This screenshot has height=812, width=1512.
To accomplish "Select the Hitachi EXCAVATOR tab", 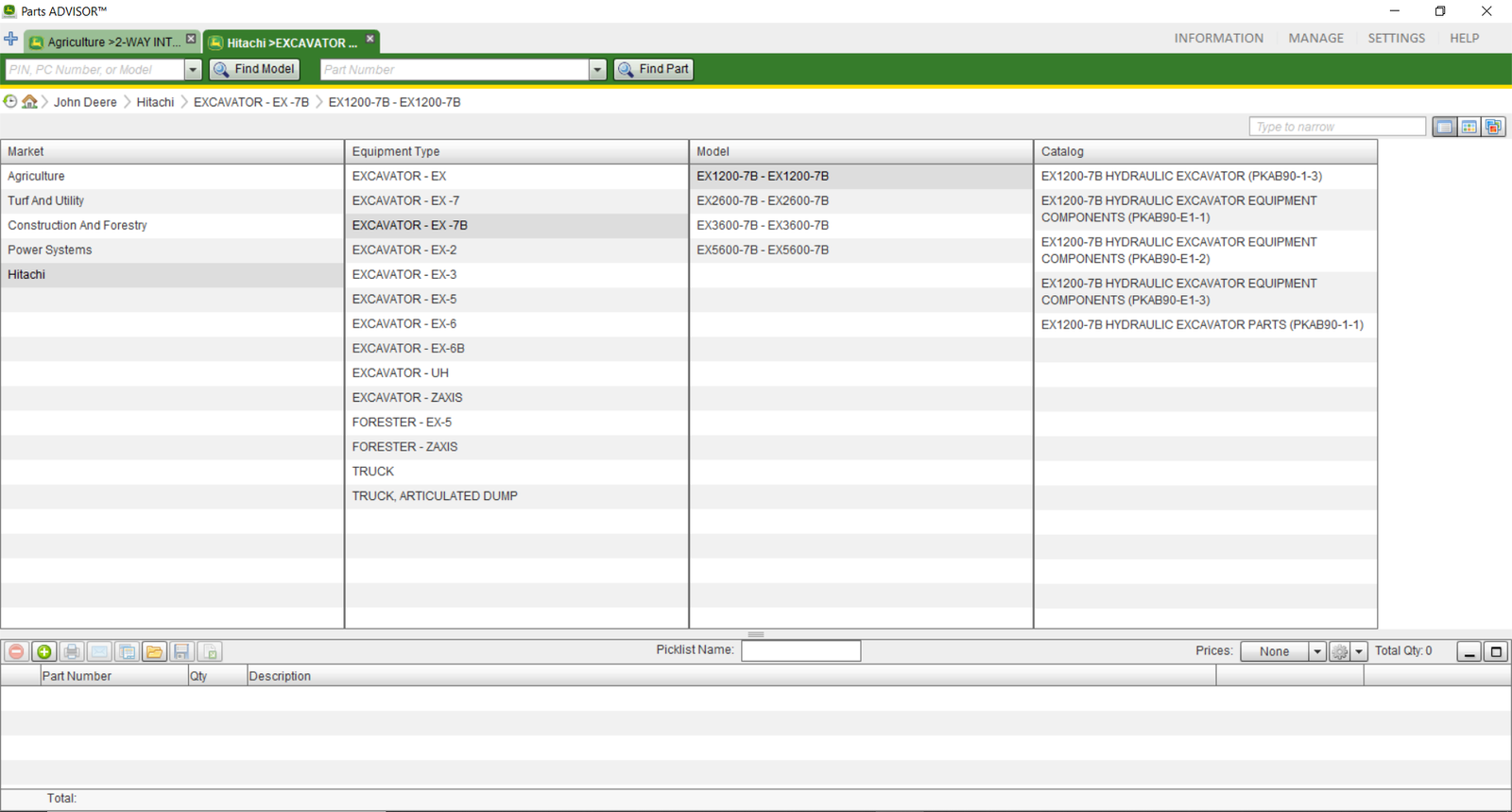I will 291,42.
